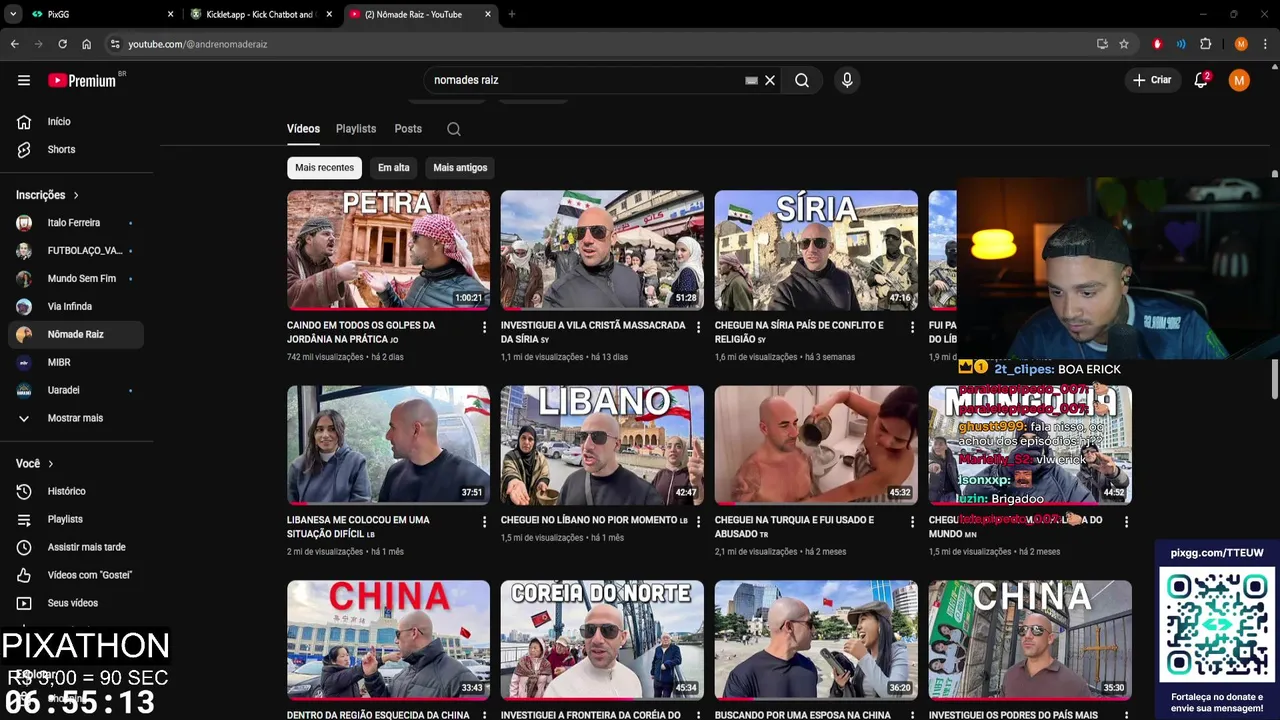Open title "CAINDO EM TODOS OS GOLPES DA JORDÂNIA"
Screen dimensions: 1280x720
pyautogui.click(x=361, y=332)
